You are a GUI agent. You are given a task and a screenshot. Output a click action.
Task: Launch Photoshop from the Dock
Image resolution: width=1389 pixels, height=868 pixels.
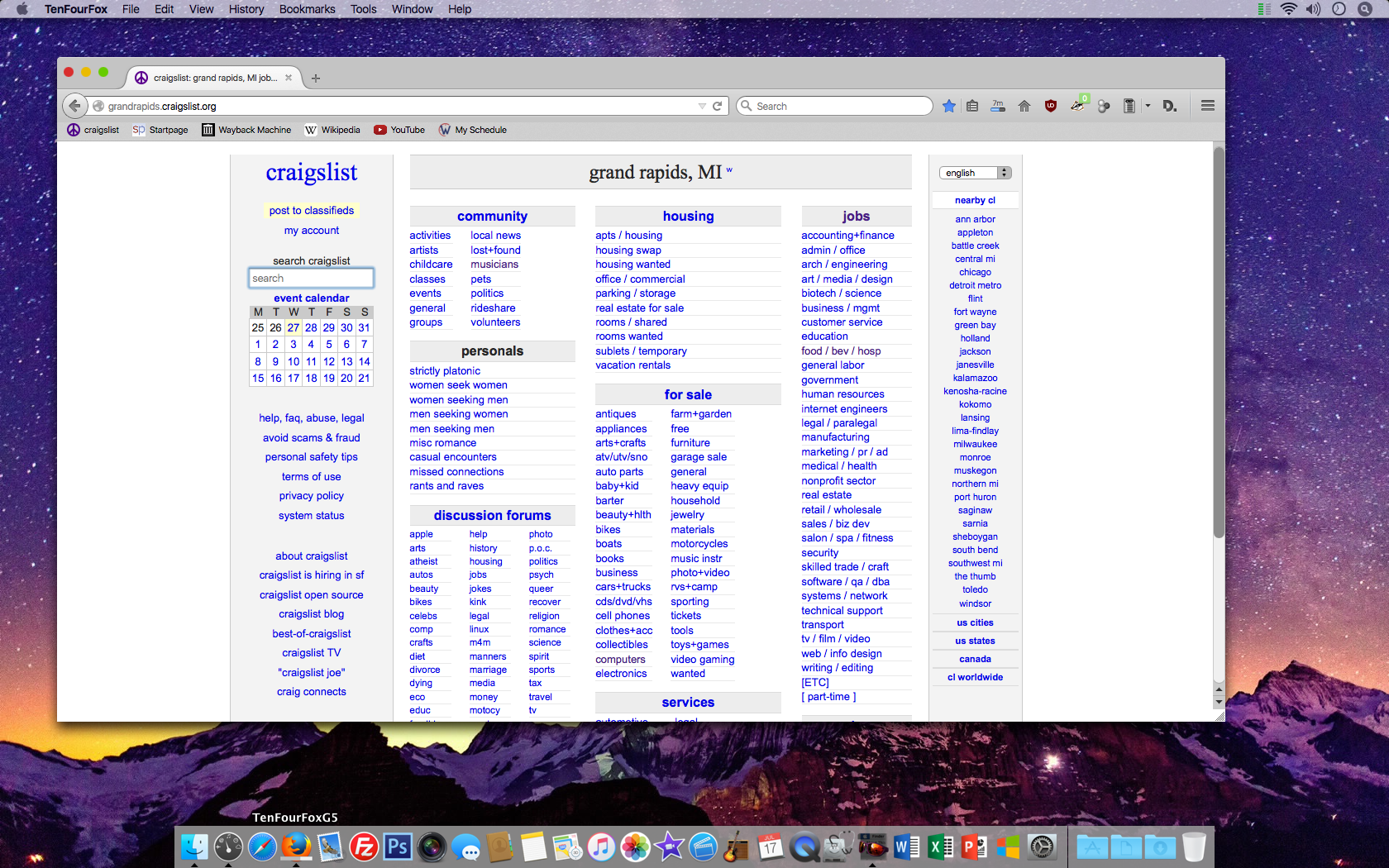pyautogui.click(x=398, y=847)
